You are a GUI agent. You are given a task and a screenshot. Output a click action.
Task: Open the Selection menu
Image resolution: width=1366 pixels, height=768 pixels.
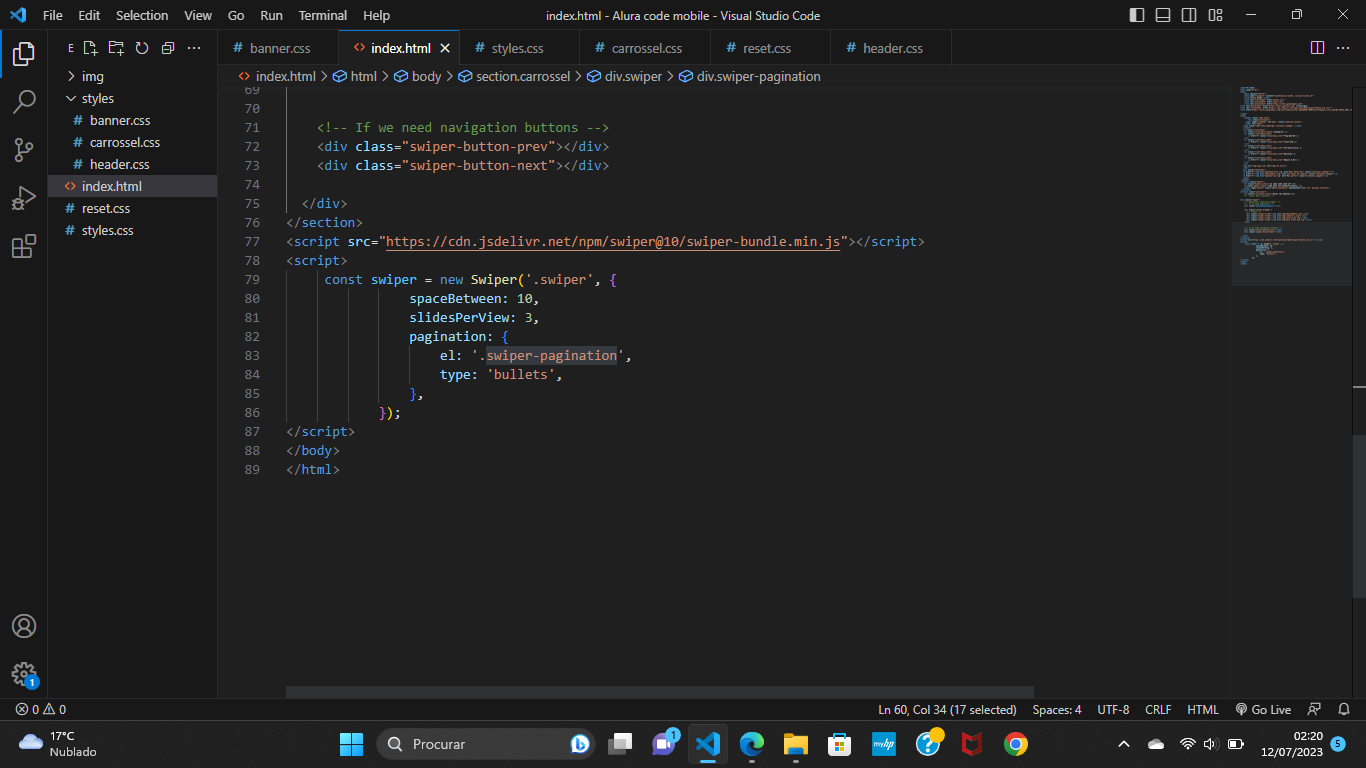[142, 15]
